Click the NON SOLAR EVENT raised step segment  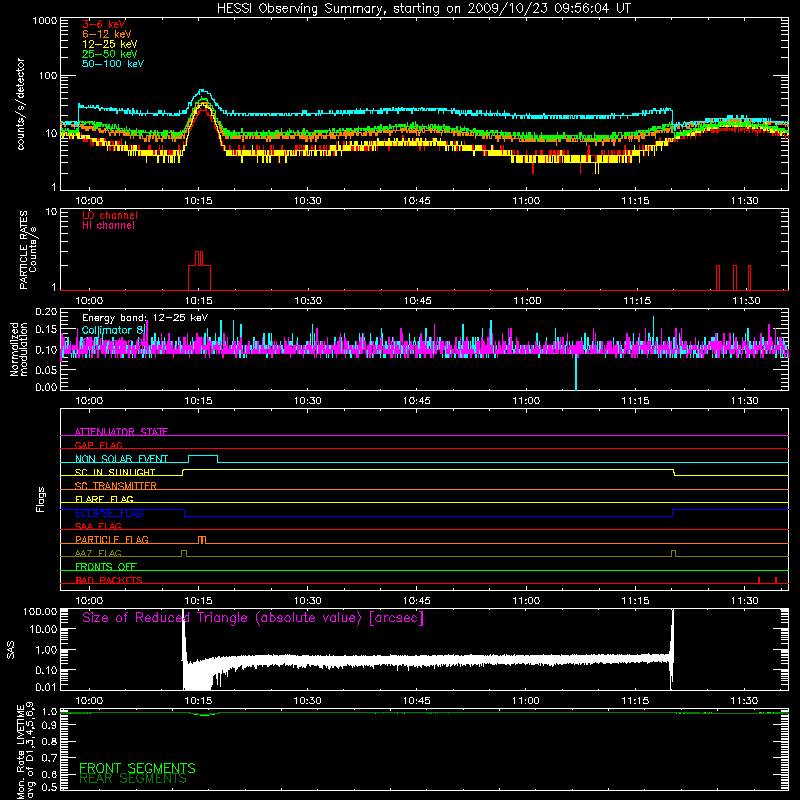(203, 456)
